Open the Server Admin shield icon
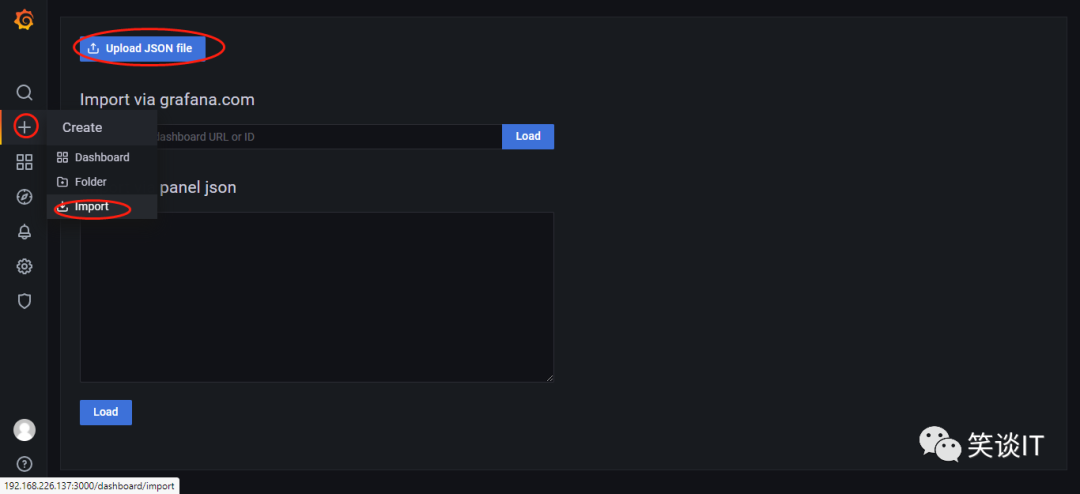The image size is (1080, 494). 24,301
